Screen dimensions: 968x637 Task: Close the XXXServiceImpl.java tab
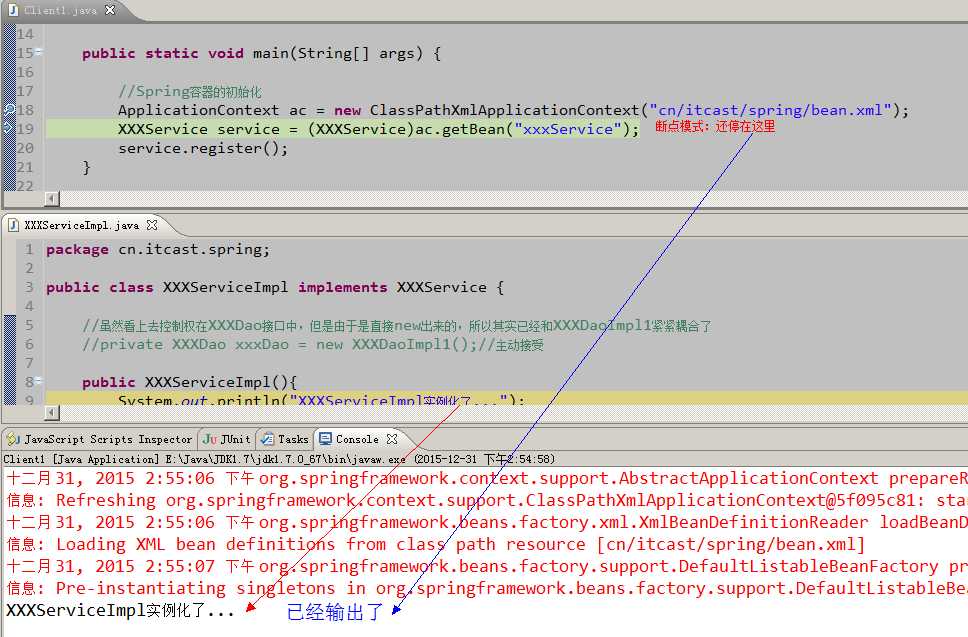tap(152, 225)
